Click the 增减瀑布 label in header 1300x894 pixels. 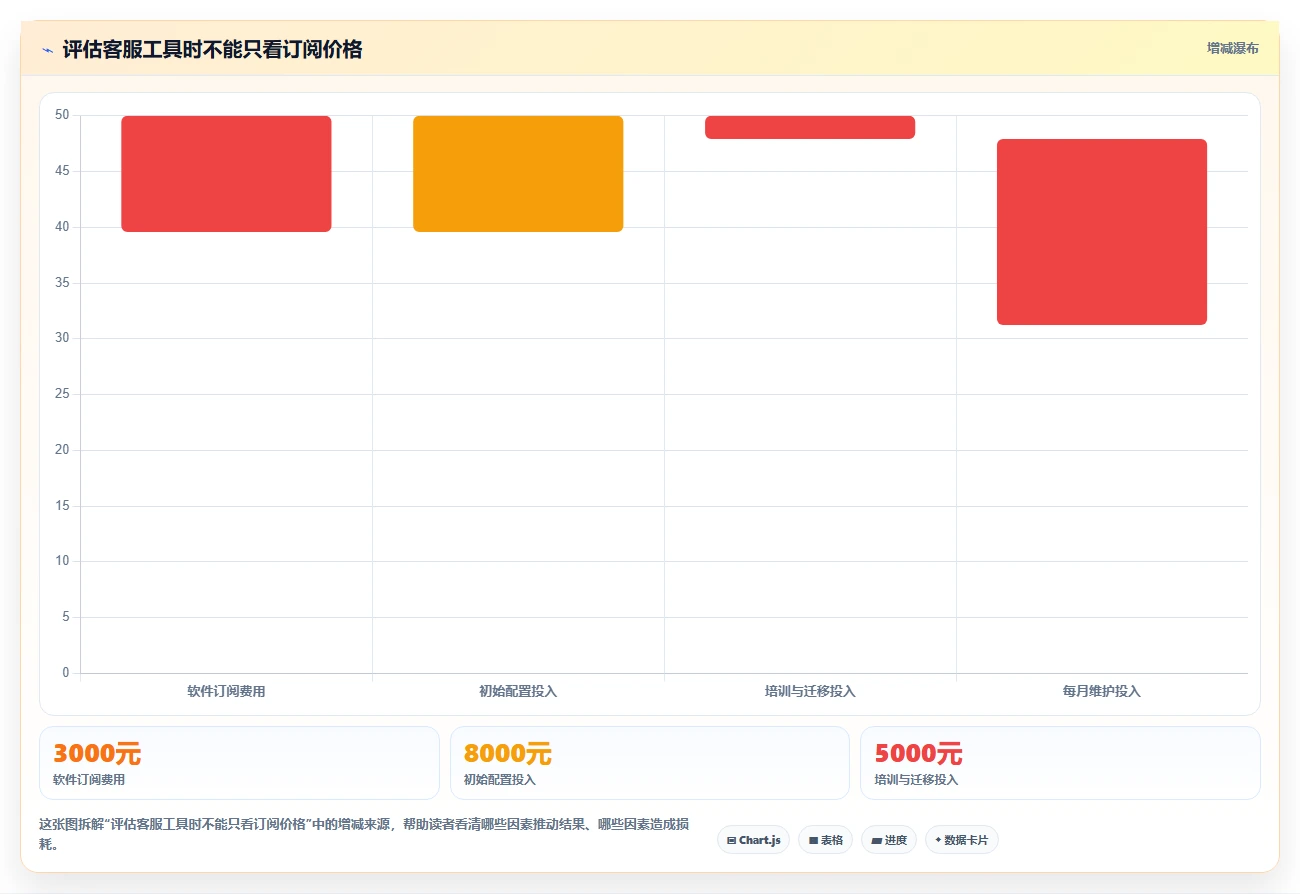pos(1232,48)
